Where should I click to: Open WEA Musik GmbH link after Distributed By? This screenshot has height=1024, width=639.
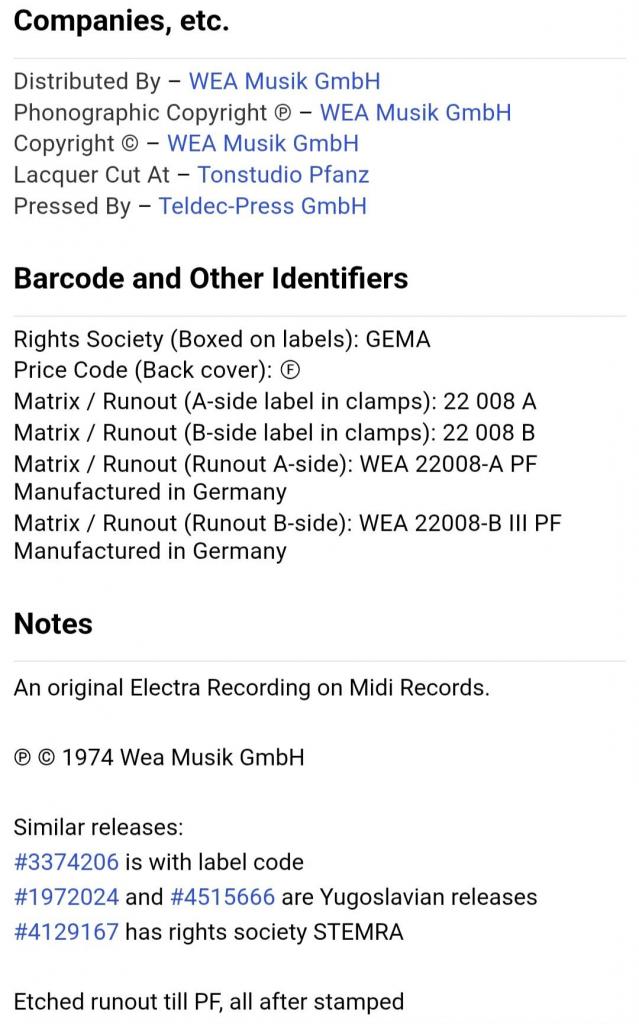284,81
